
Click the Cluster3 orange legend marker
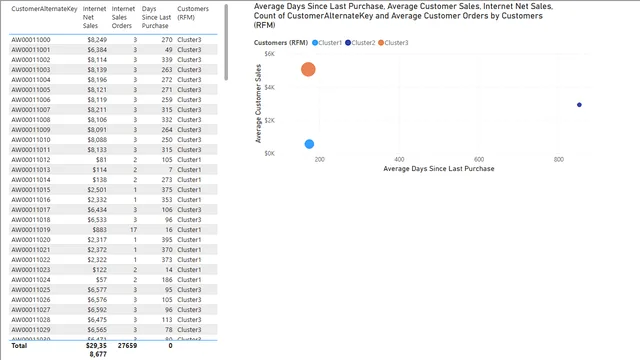(x=381, y=42)
